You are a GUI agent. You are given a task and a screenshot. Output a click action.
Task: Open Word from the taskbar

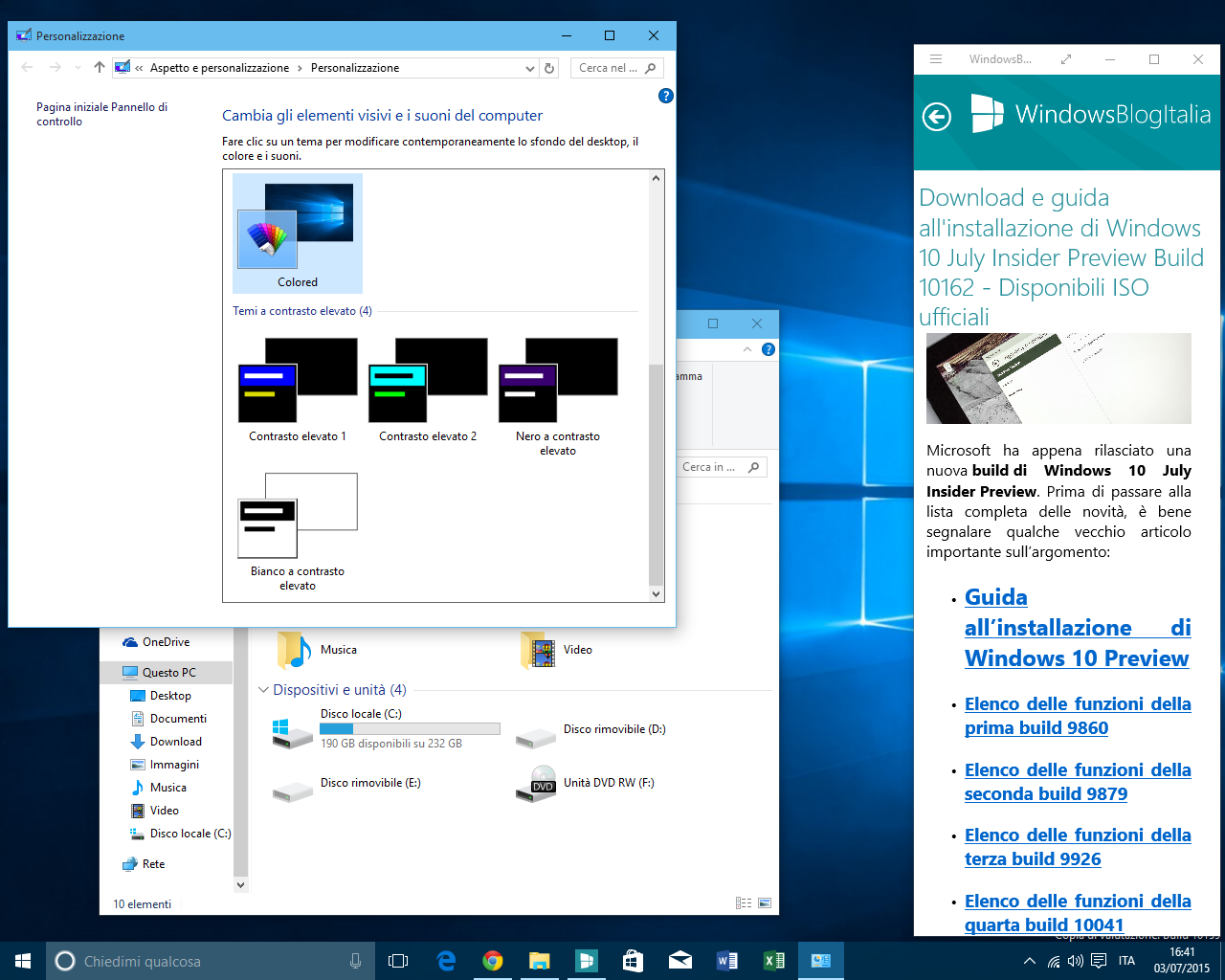(726, 961)
